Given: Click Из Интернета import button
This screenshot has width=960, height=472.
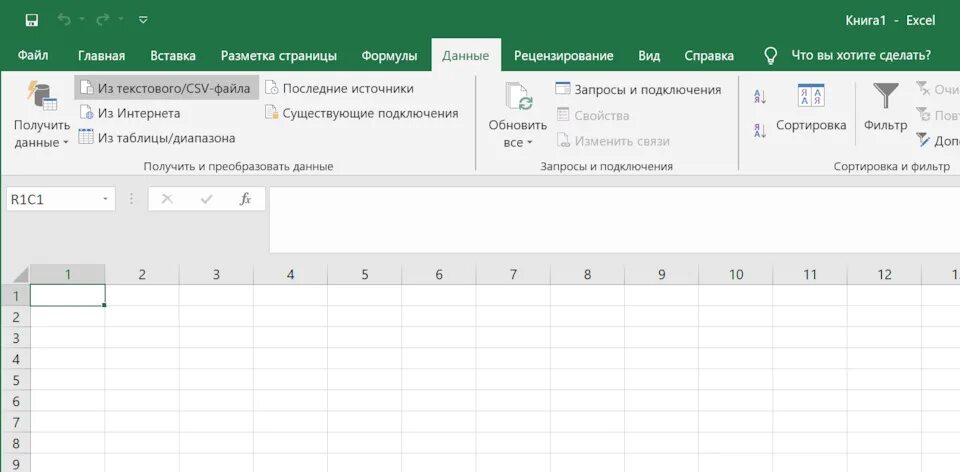Looking at the screenshot, I should coord(130,113).
